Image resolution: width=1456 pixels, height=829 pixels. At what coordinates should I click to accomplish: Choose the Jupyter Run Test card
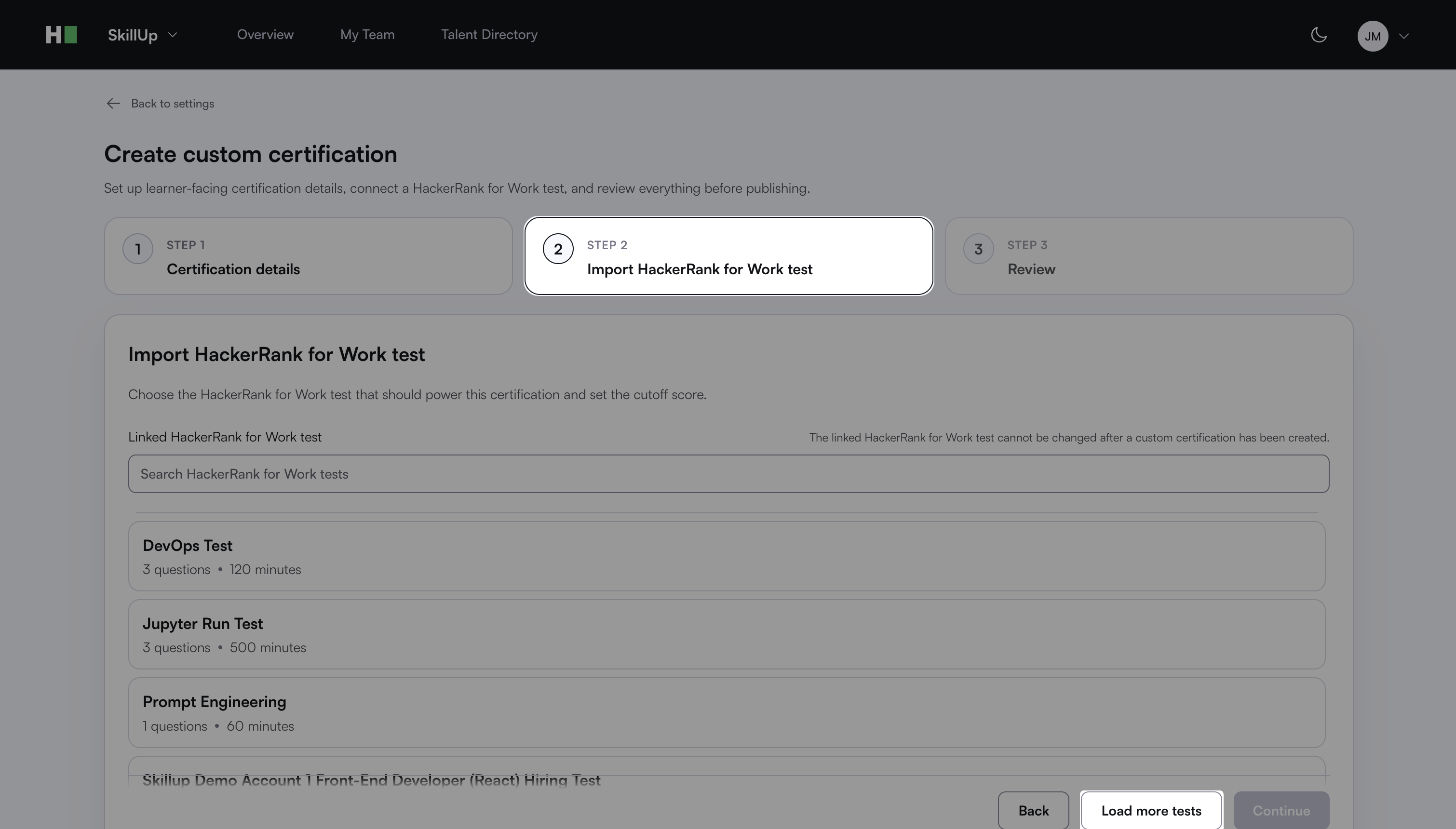(726, 634)
